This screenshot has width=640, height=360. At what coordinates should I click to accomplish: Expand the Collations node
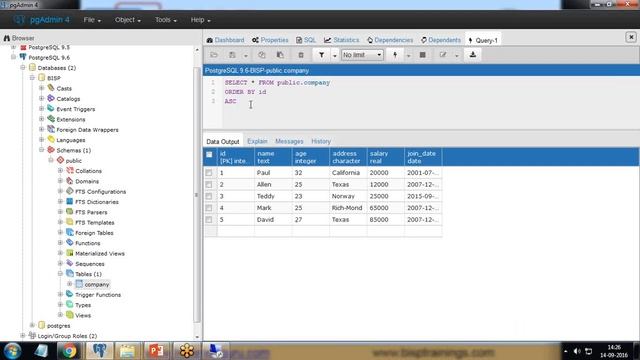click(60, 171)
